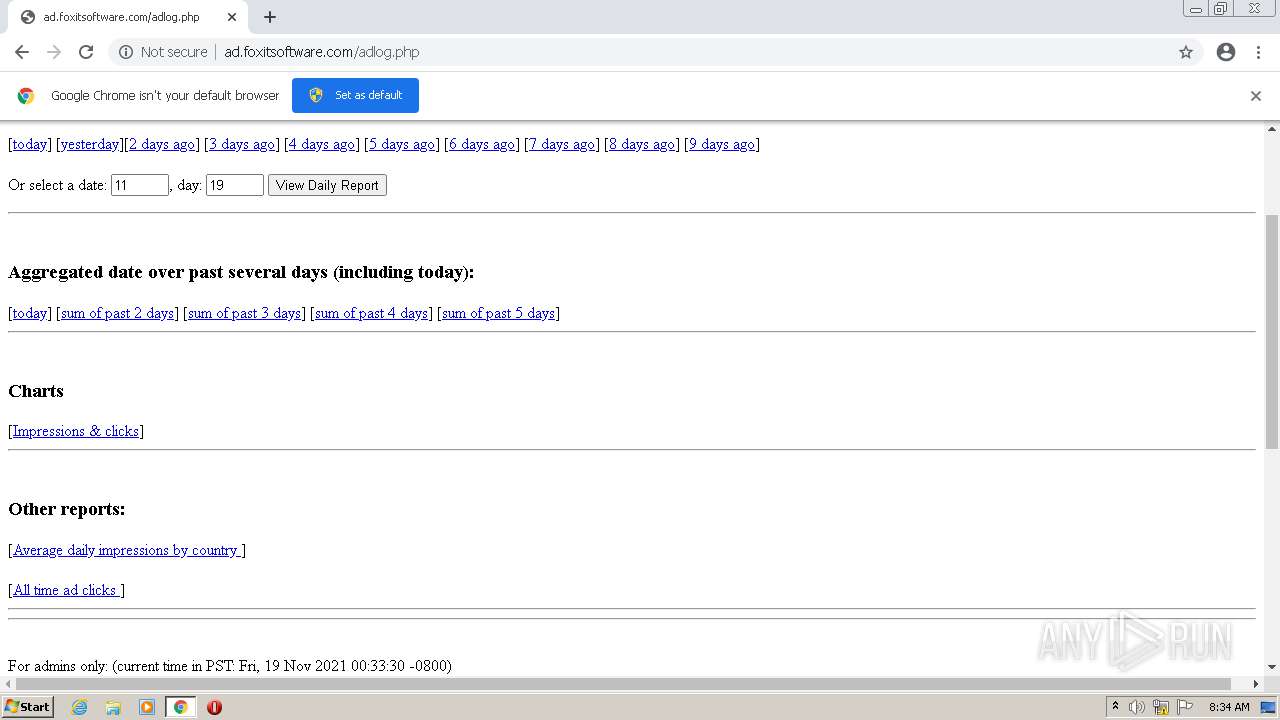
Task: Open the '9 days ago' report
Action: [722, 144]
